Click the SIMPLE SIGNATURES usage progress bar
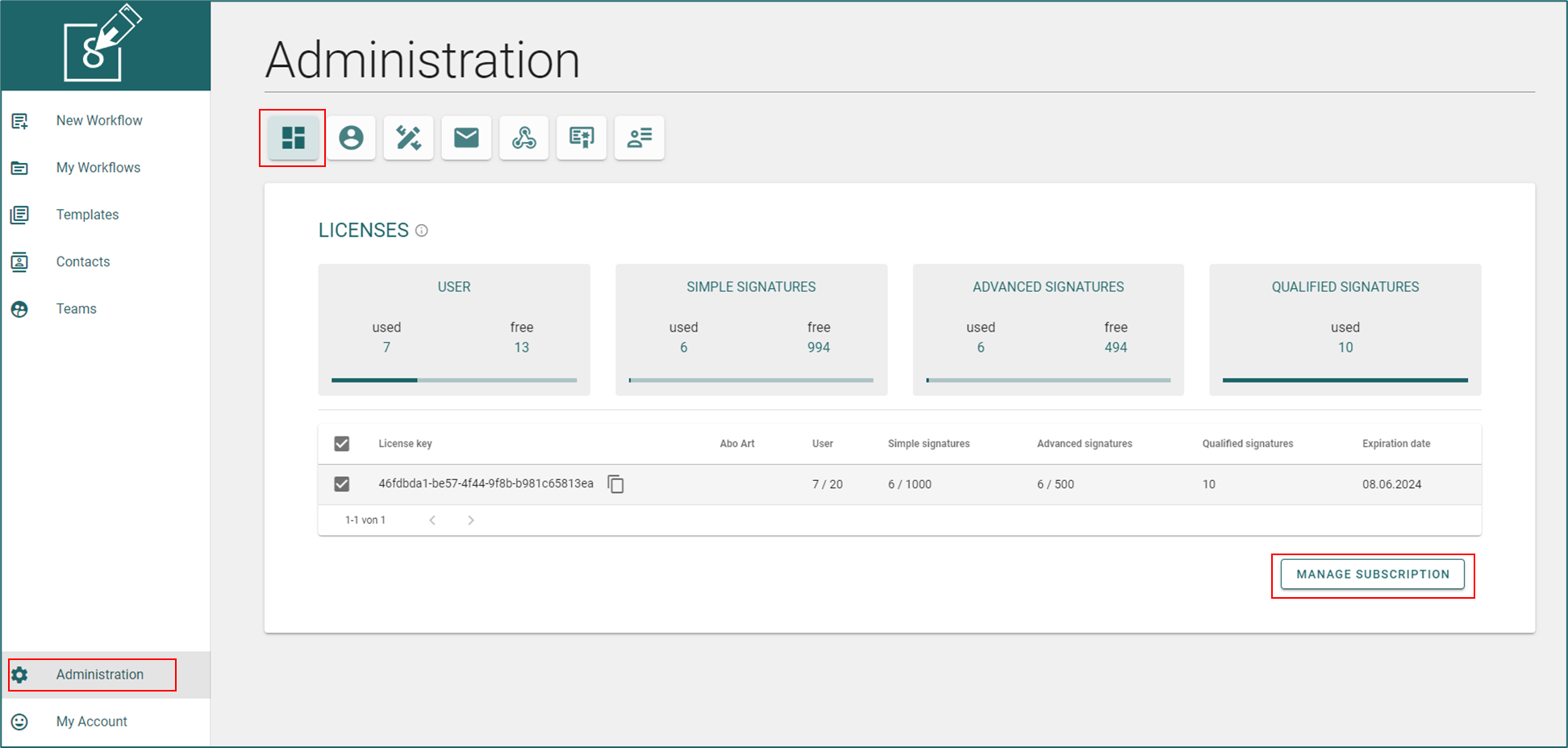Screen dimensions: 1568x748 tap(751, 380)
